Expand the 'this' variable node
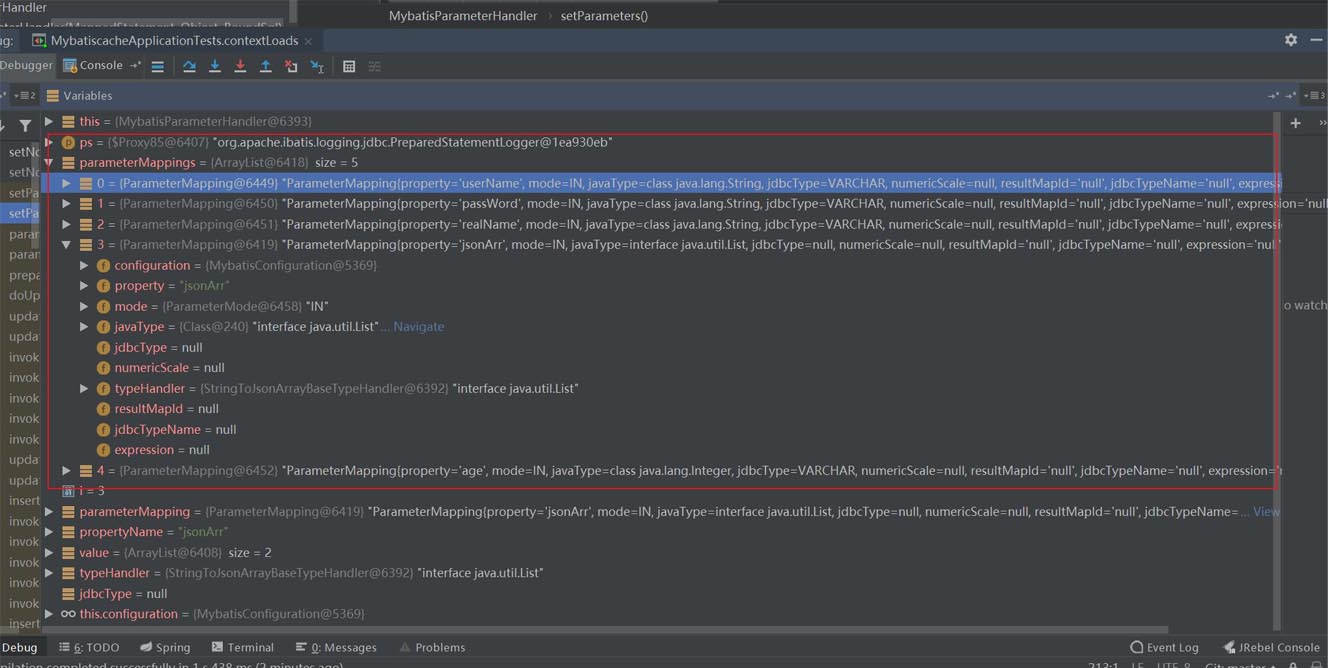1328x668 pixels. coord(49,121)
